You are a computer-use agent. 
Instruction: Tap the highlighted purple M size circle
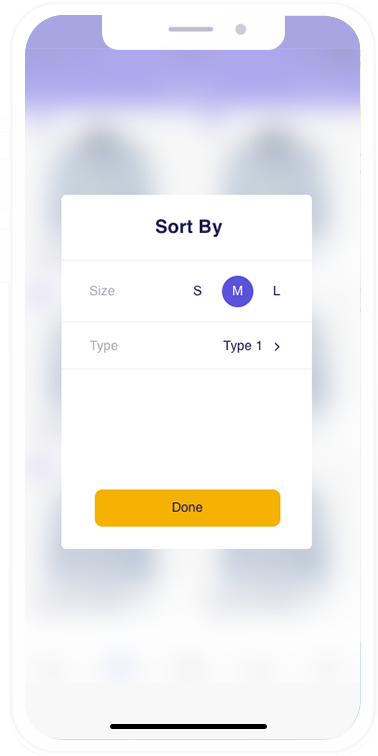coord(238,291)
